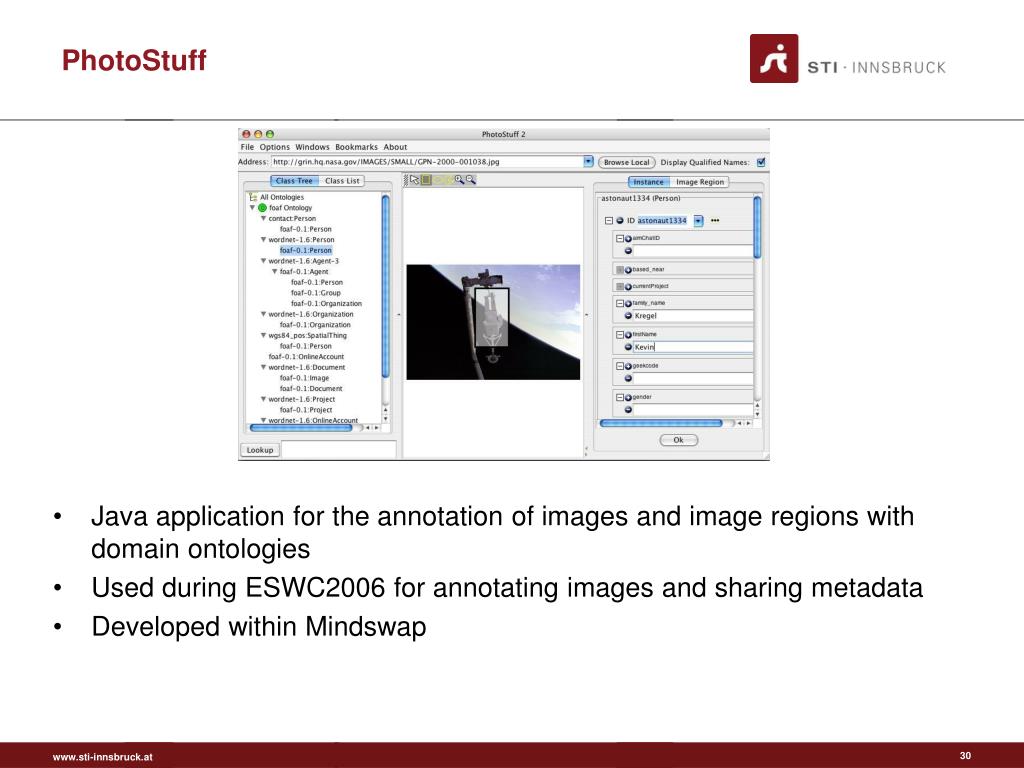Remove the Kevin value using its minus icon
The image size is (1024, 768).
628,347
